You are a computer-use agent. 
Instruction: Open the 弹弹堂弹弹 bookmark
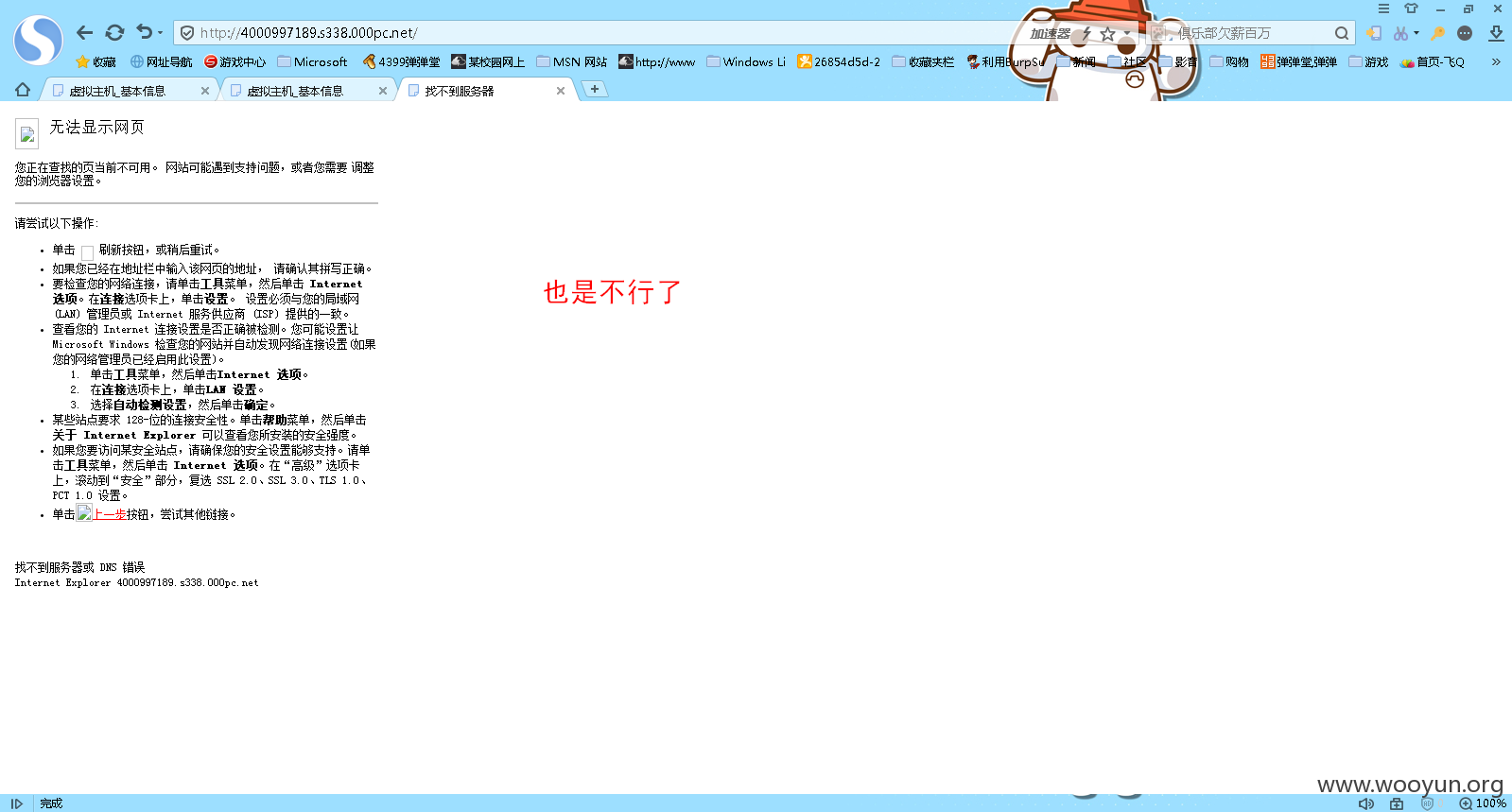point(1298,62)
